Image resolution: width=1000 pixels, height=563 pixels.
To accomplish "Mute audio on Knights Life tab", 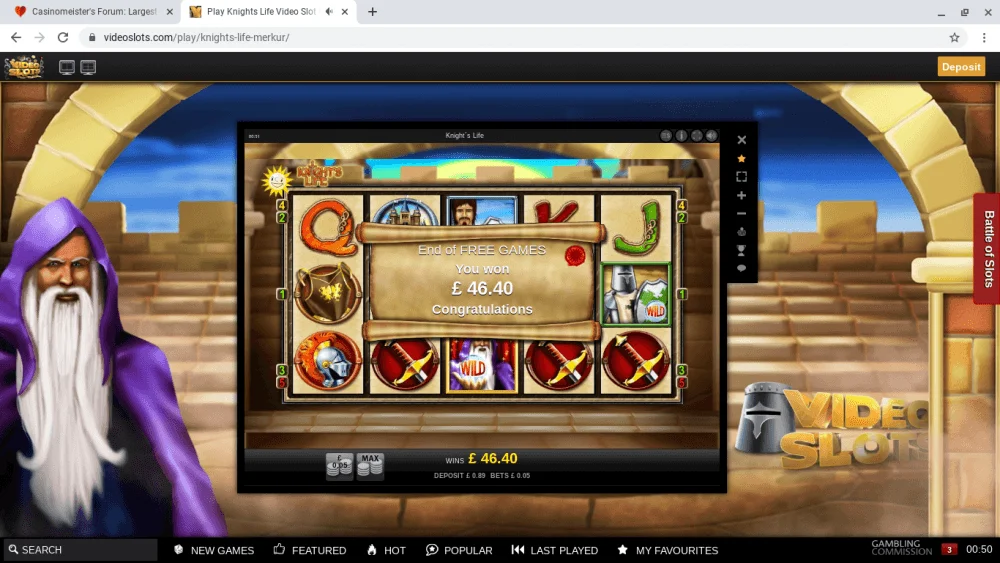I will [329, 11].
